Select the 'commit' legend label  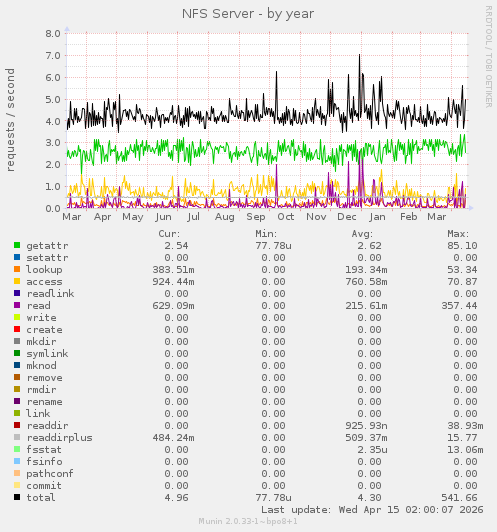point(44,486)
